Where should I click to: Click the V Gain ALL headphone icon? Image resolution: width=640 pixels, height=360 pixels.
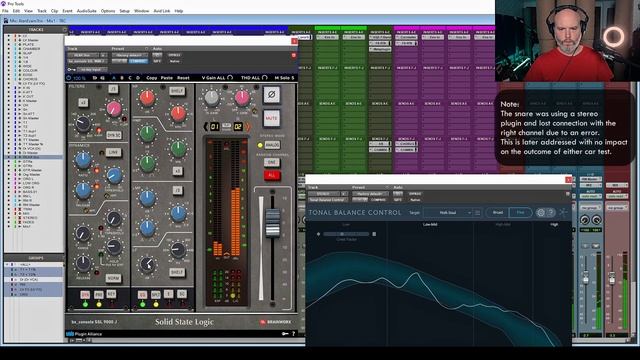[230, 78]
